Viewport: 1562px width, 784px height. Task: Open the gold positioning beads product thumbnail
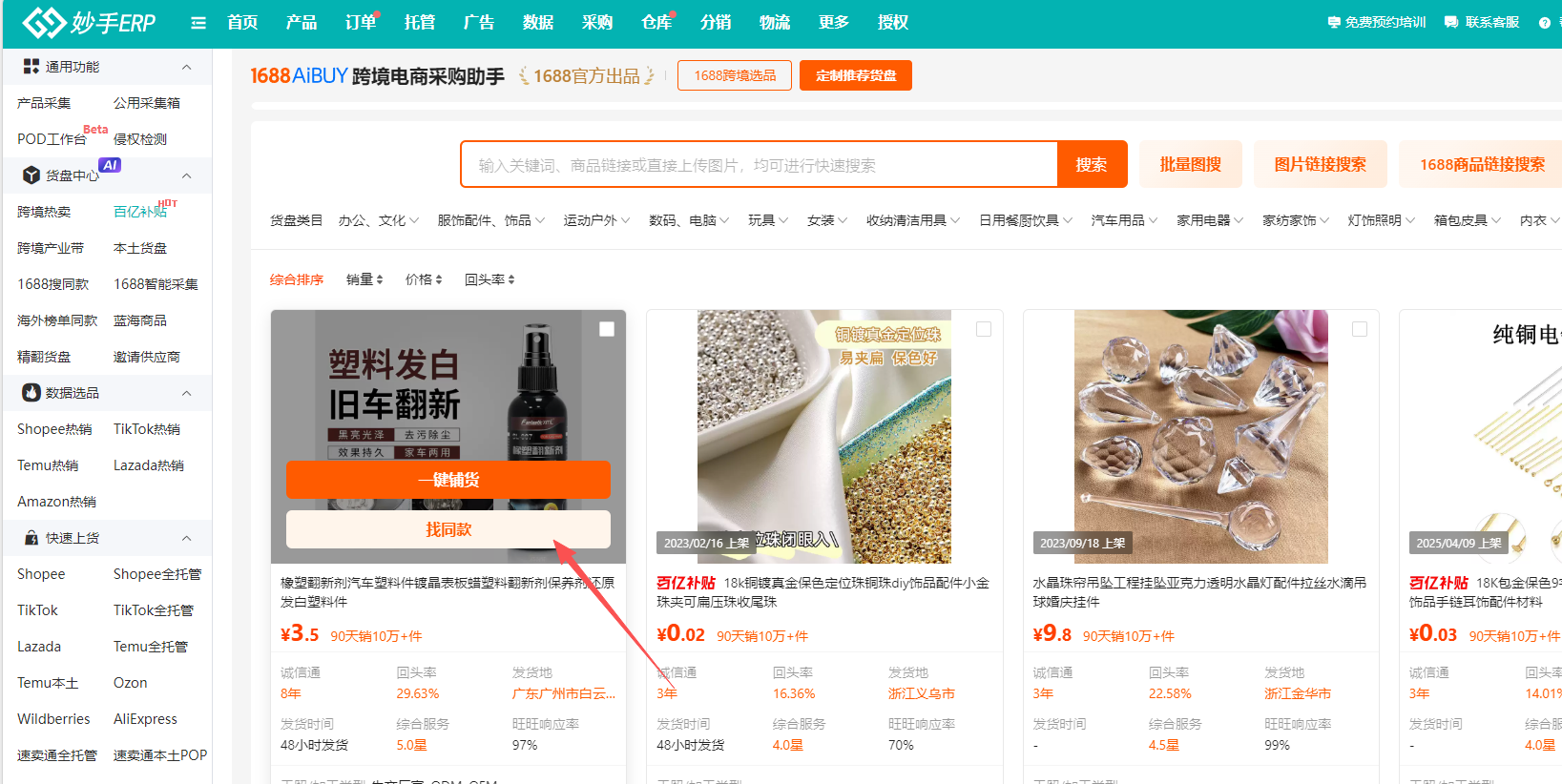pos(824,437)
